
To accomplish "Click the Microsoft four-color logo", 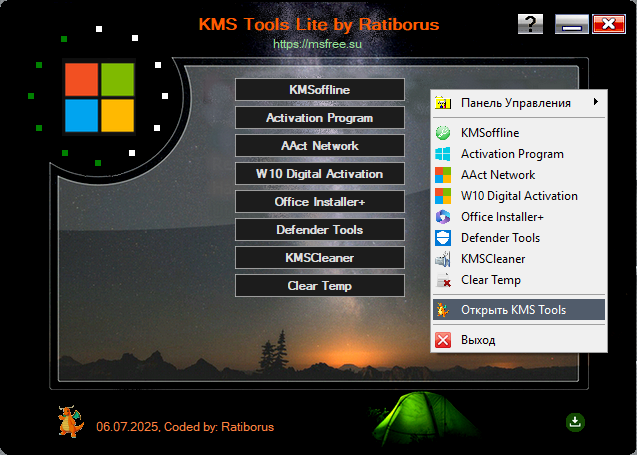I will point(100,97).
